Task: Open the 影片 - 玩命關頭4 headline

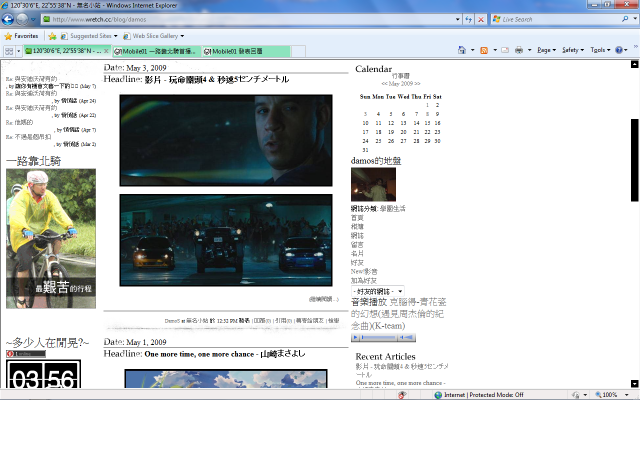Action: pos(217,80)
